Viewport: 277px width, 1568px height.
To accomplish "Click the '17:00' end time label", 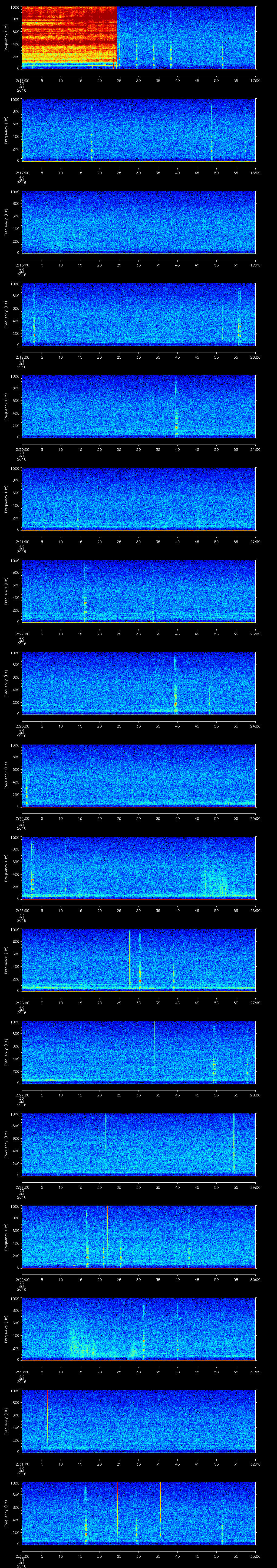I will (x=255, y=80).
